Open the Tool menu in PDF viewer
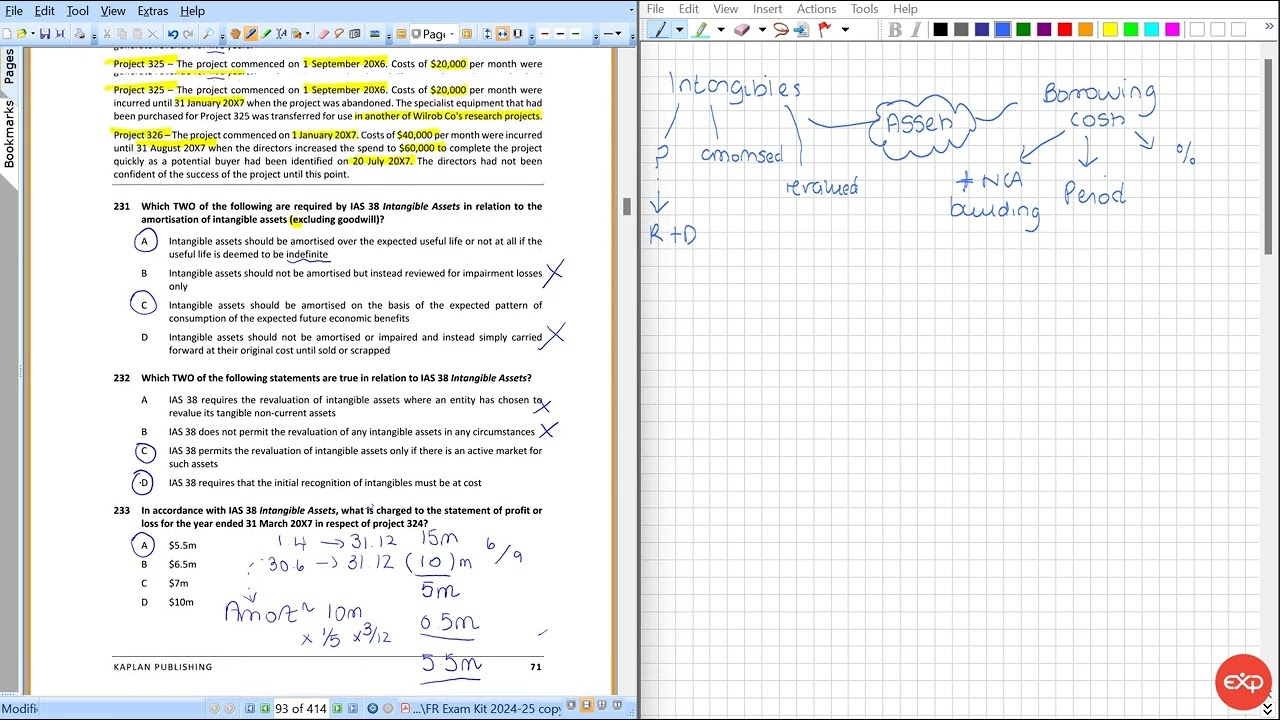This screenshot has width=1280, height=720. (x=77, y=11)
